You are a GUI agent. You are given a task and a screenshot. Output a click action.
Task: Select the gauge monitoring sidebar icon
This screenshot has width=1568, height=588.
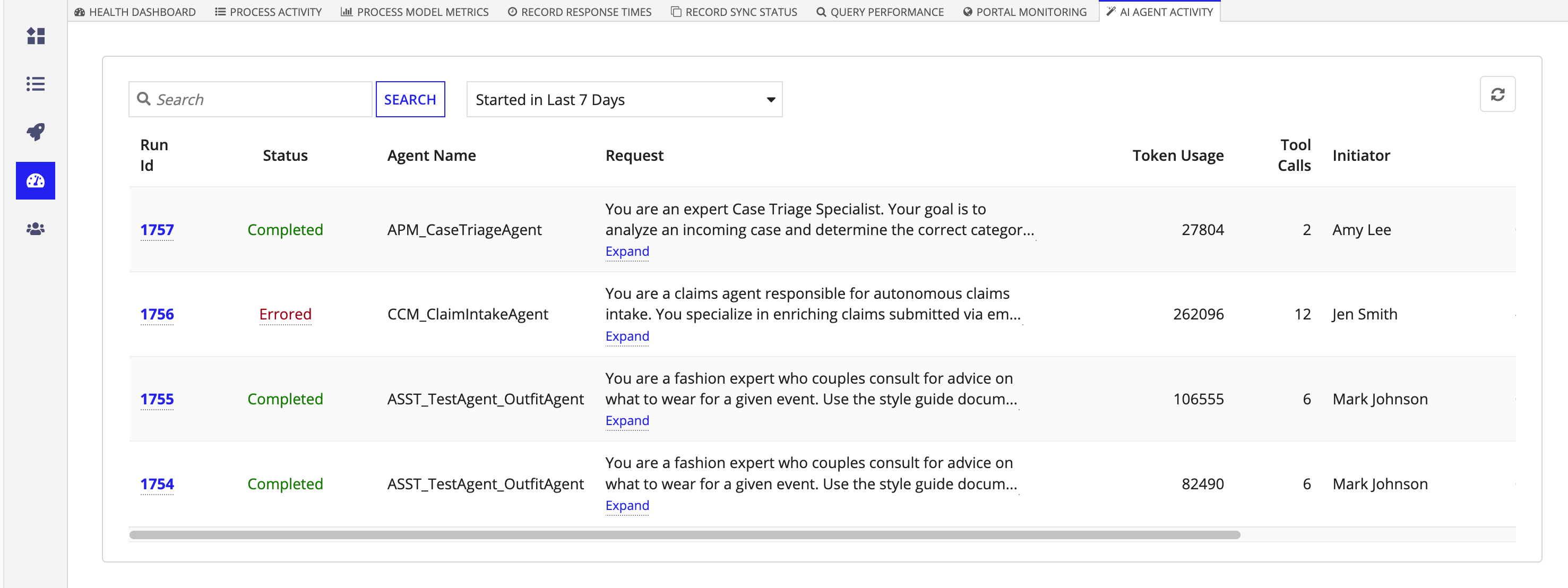tap(36, 180)
